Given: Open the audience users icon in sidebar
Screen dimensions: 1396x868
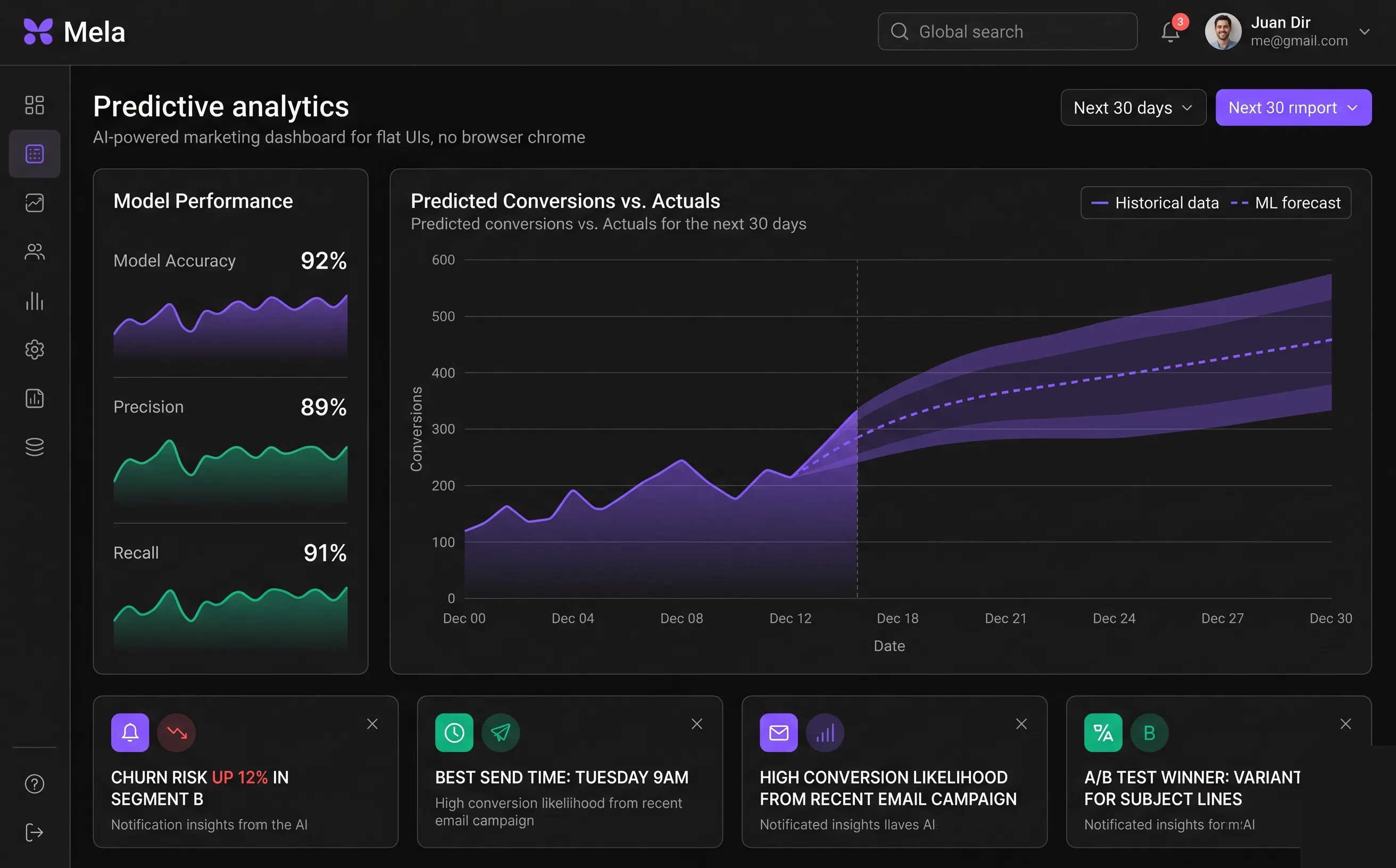Looking at the screenshot, I should pos(35,252).
